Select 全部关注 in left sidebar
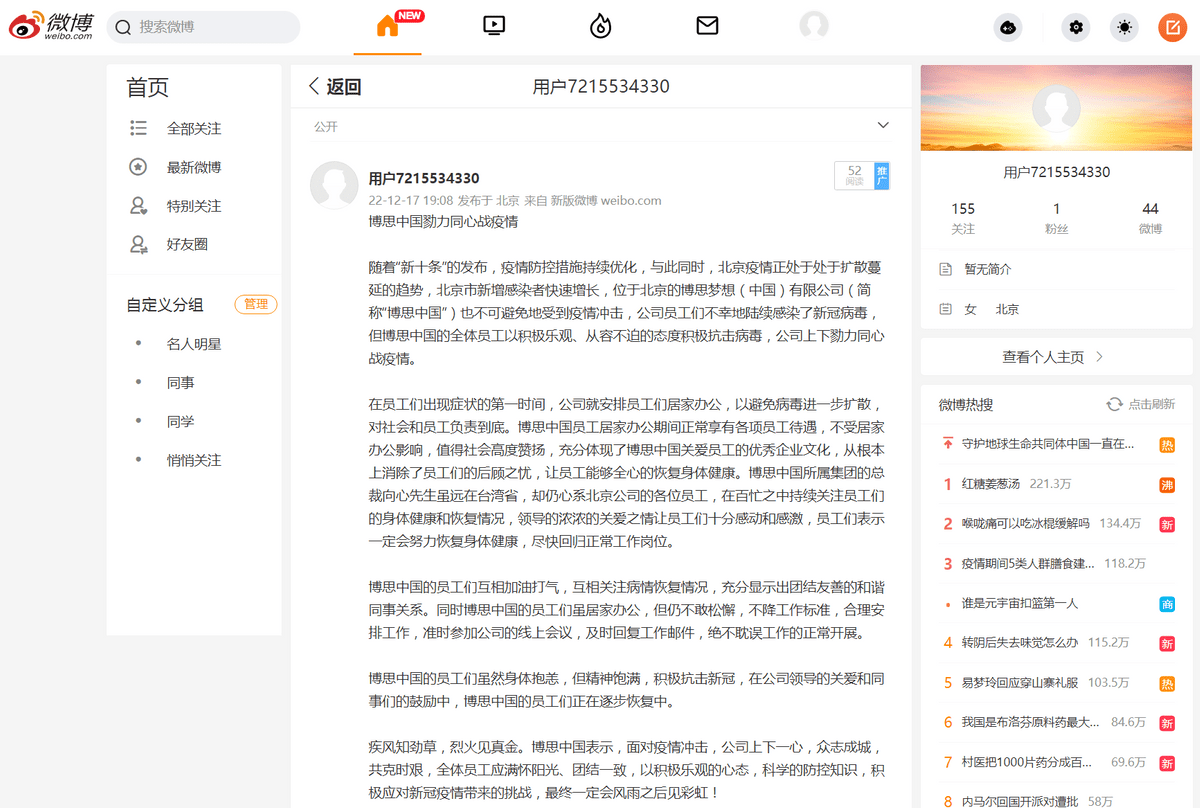Viewport: 1200px width, 808px height. point(193,129)
